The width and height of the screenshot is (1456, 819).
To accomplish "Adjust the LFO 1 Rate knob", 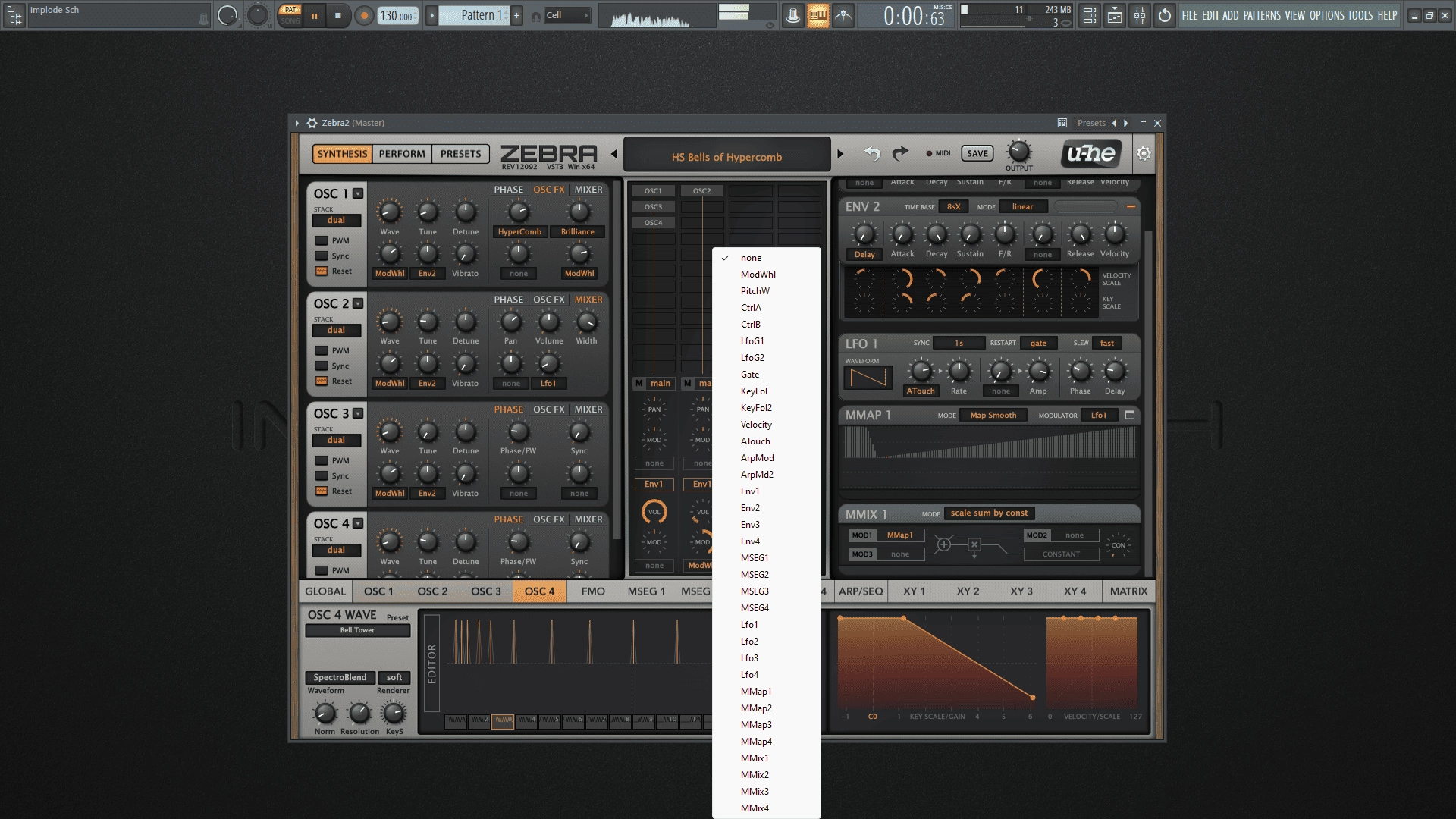I will [959, 371].
